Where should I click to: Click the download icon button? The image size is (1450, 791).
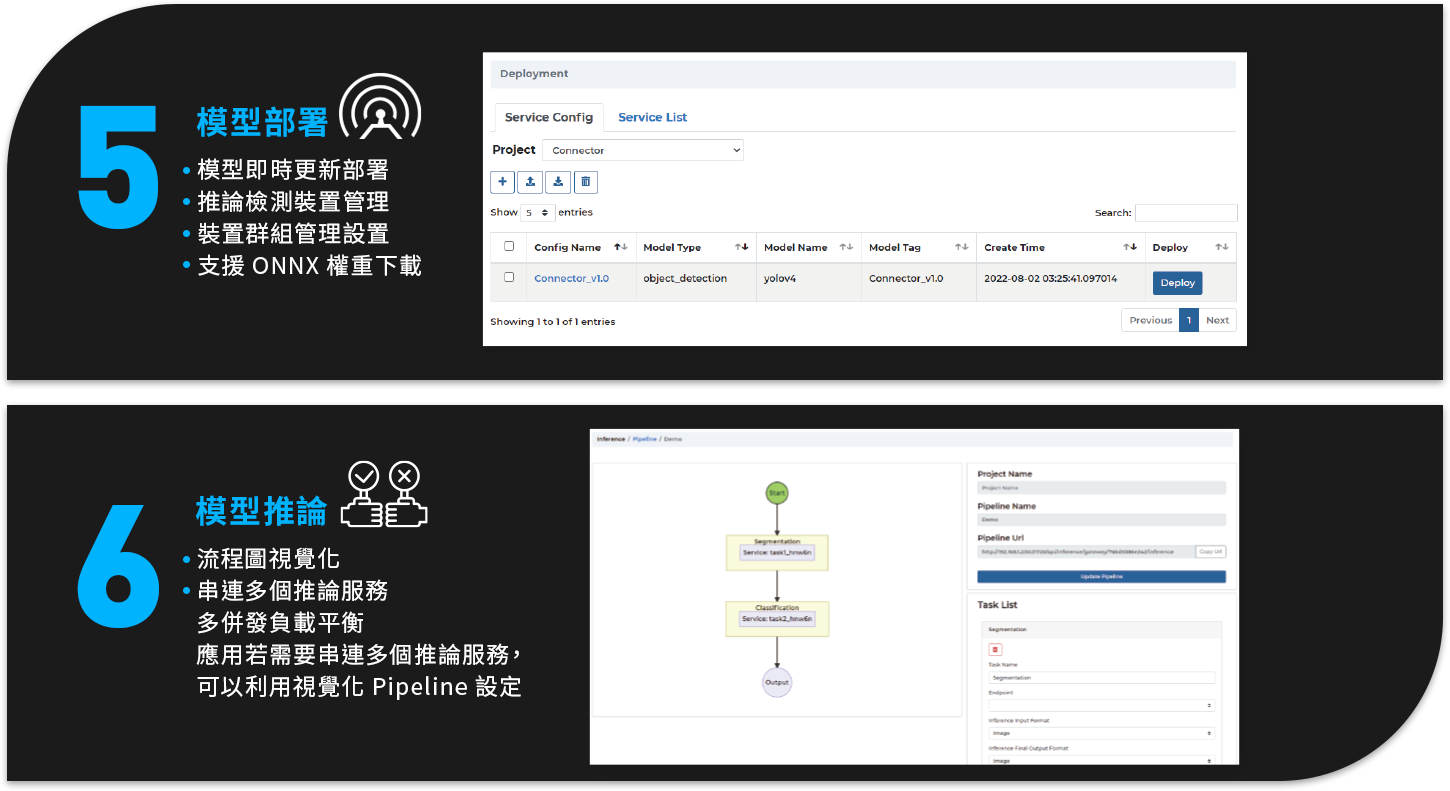click(x=558, y=182)
